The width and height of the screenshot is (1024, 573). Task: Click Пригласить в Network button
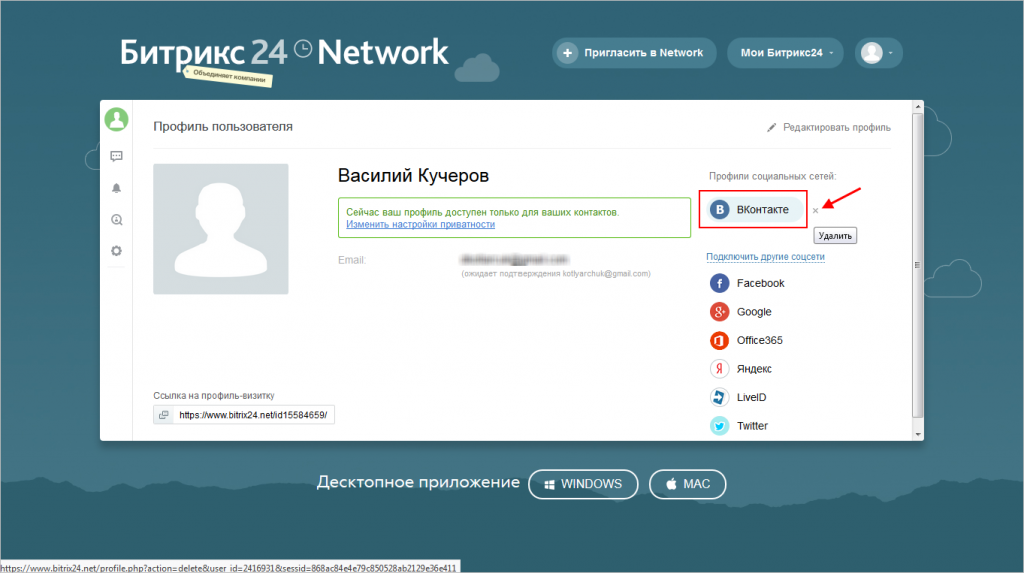pos(633,53)
